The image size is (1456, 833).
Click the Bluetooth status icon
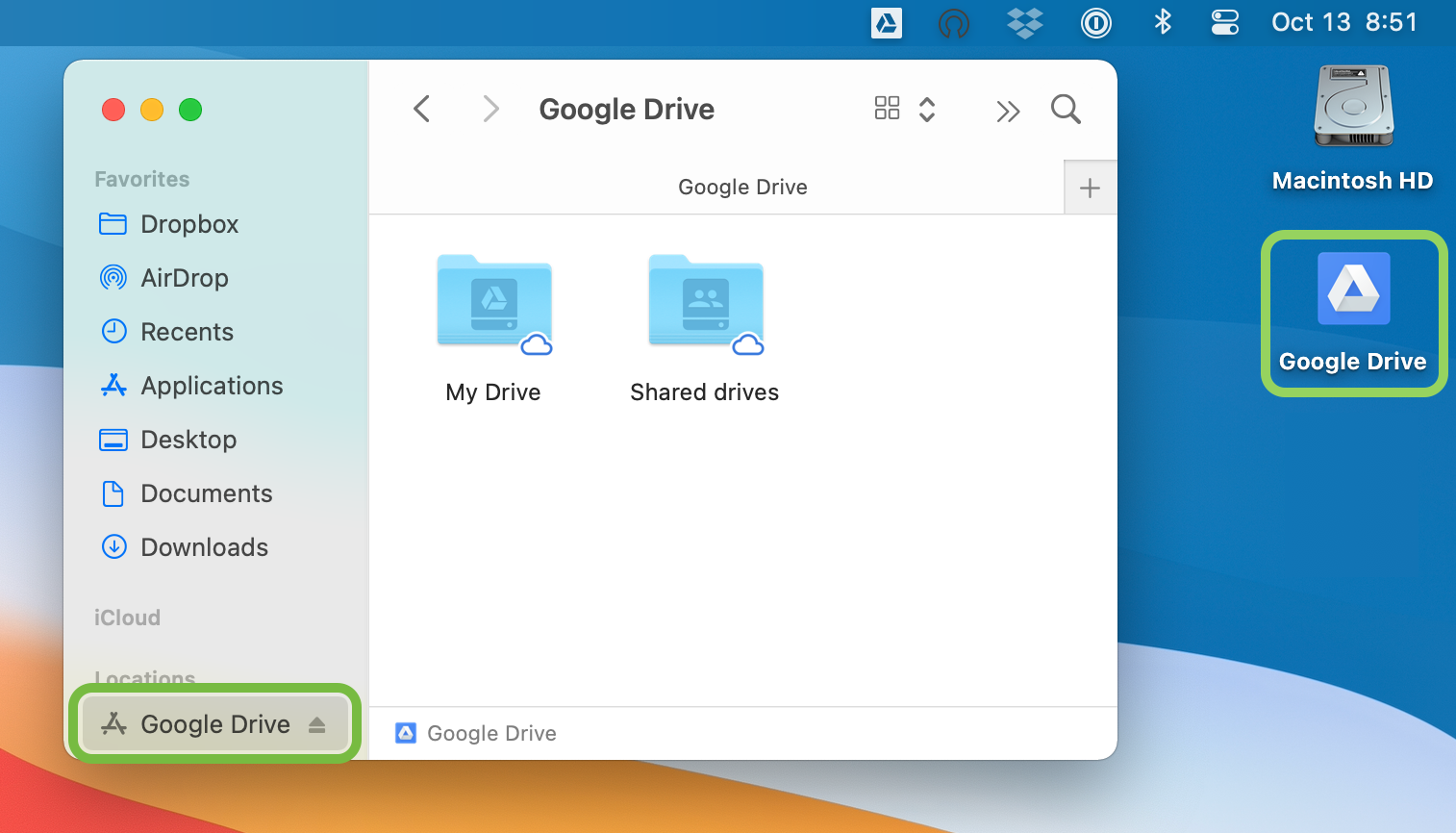pyautogui.click(x=1163, y=21)
